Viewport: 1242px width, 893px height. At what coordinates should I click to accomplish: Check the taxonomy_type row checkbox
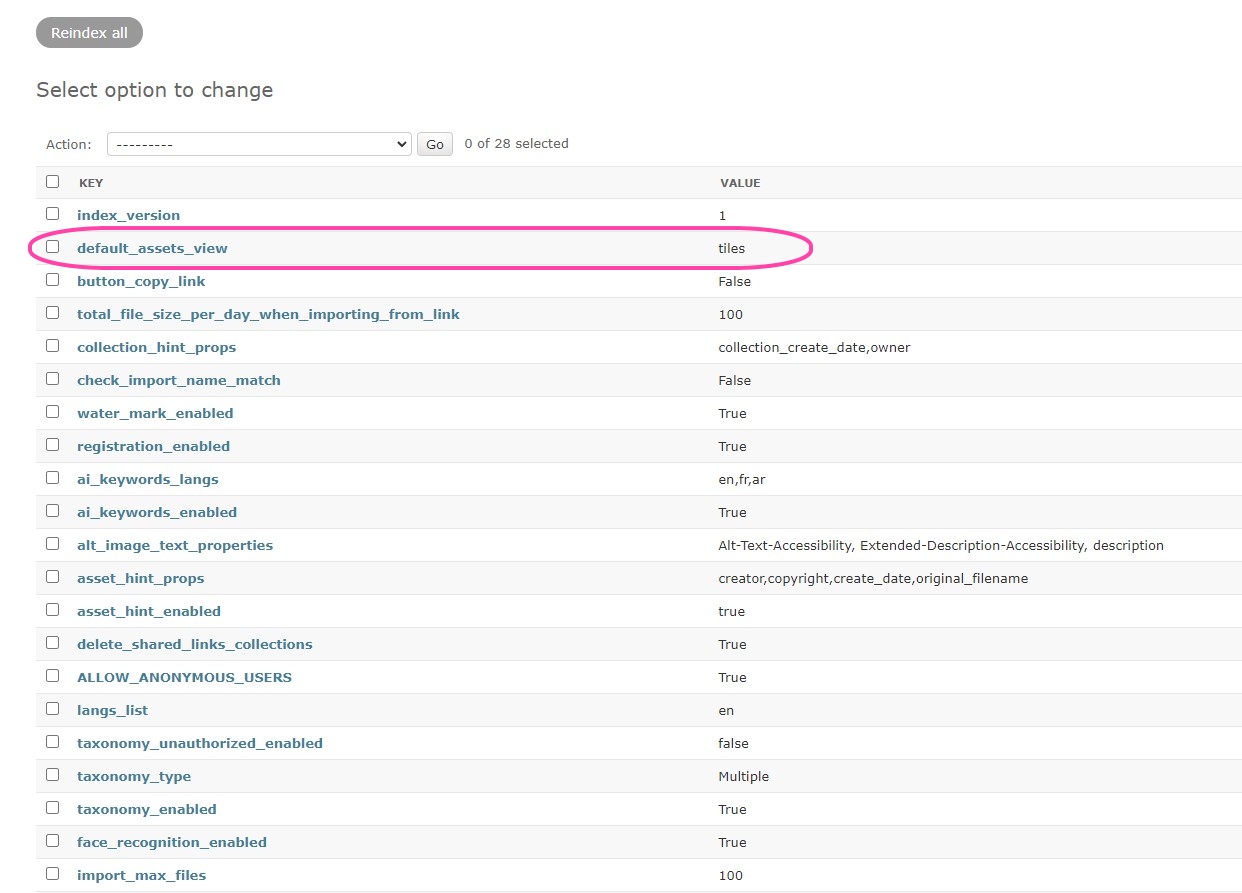coord(52,775)
